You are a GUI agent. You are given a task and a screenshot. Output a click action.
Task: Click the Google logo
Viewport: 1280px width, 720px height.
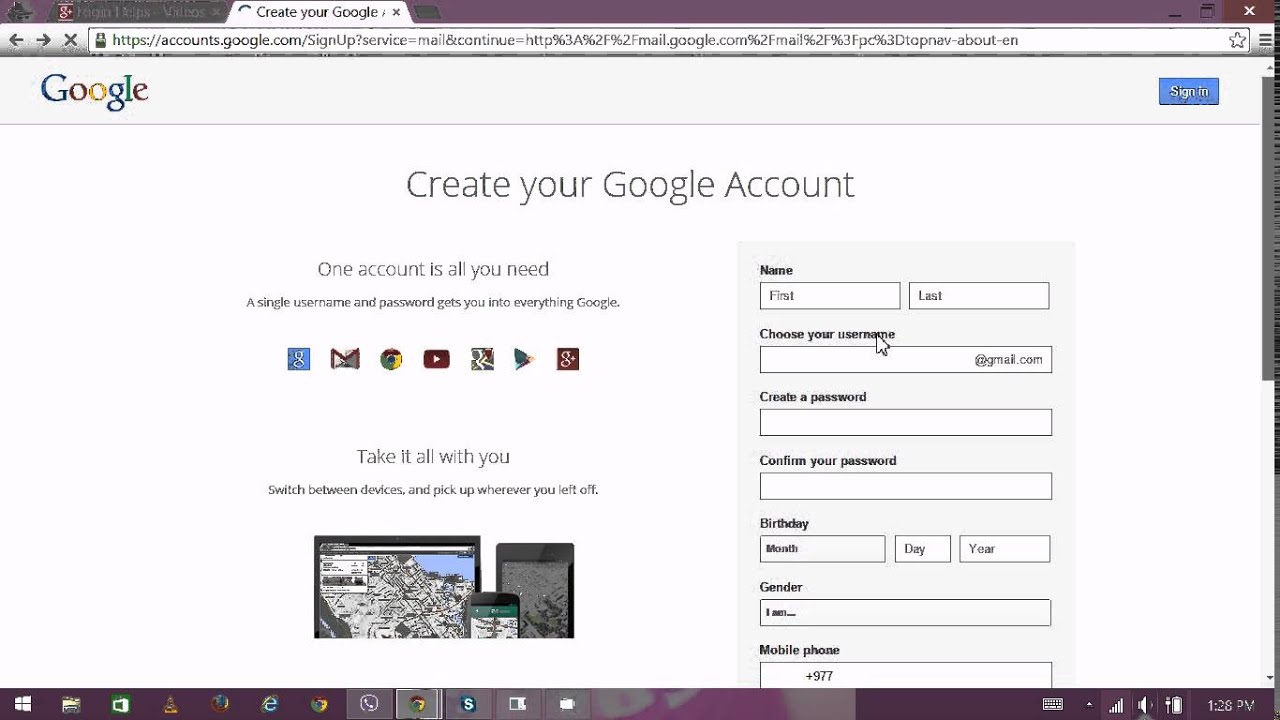(x=95, y=91)
